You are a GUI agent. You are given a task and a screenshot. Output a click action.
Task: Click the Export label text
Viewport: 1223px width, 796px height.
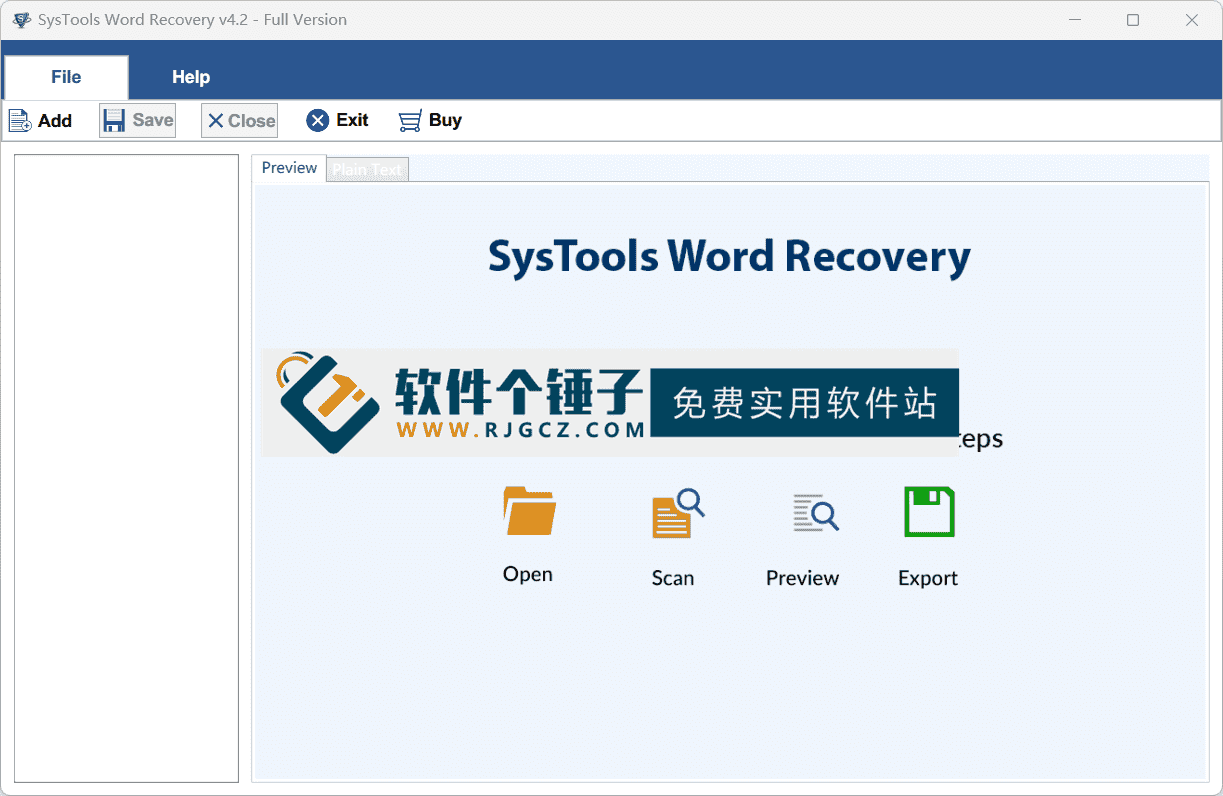[927, 578]
